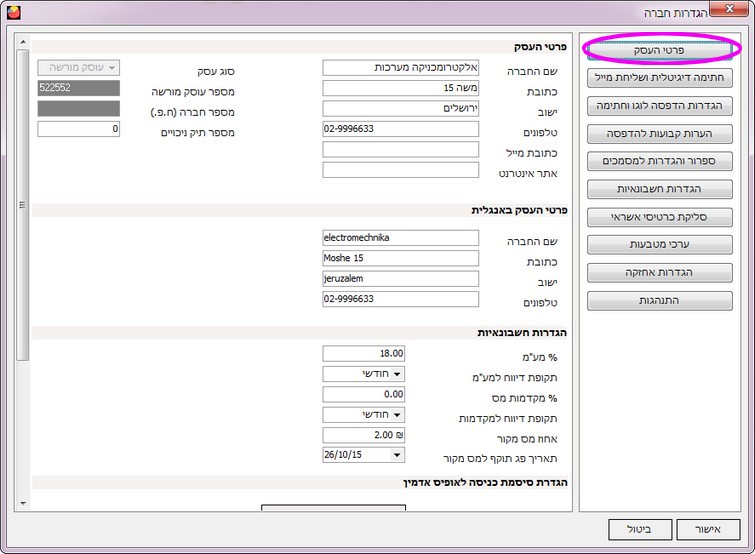755x554 pixels.
Task: Switch to חתימה דיגיטלית ושליחת מייל section
Action: pos(659,77)
